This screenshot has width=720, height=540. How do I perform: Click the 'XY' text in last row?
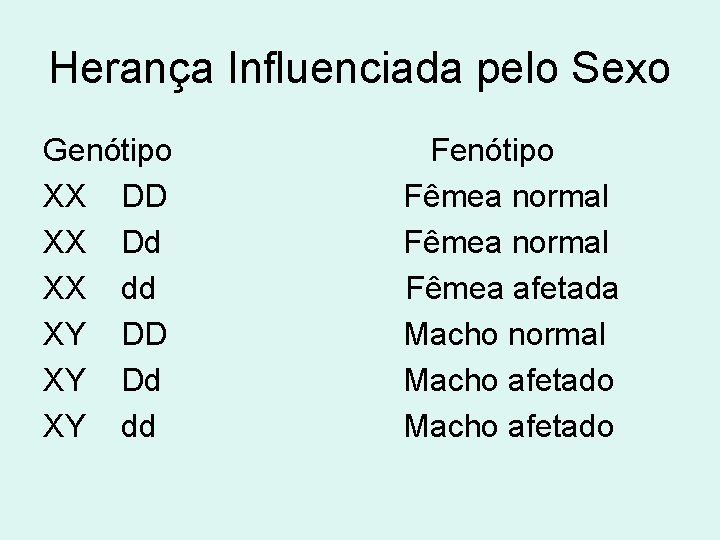(64, 427)
